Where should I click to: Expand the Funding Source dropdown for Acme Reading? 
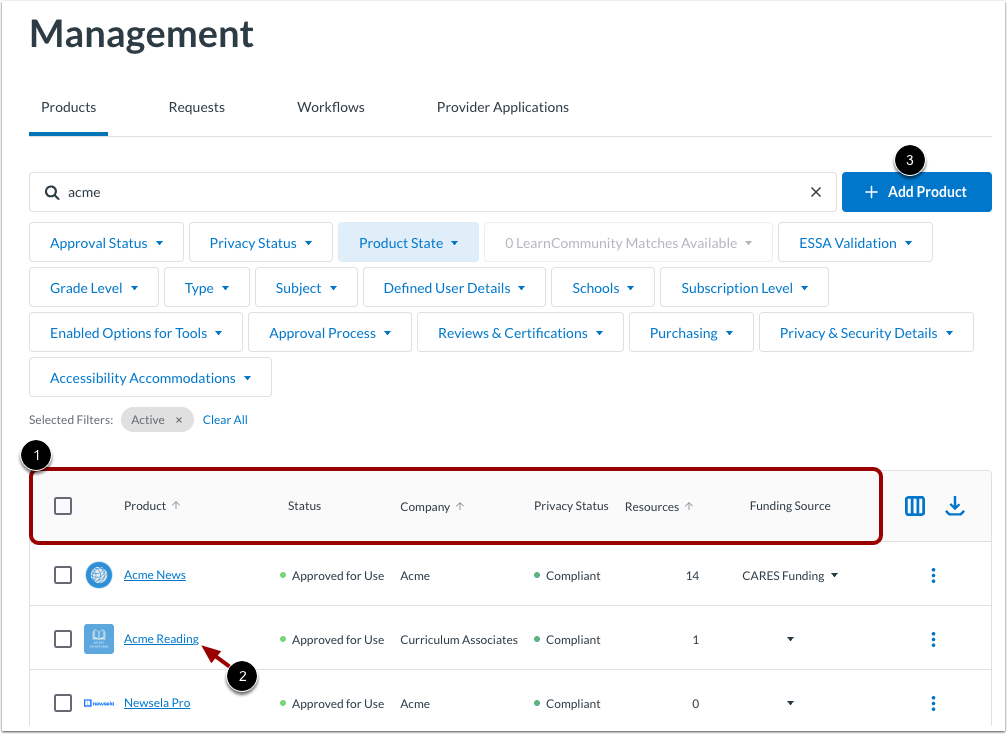[790, 639]
